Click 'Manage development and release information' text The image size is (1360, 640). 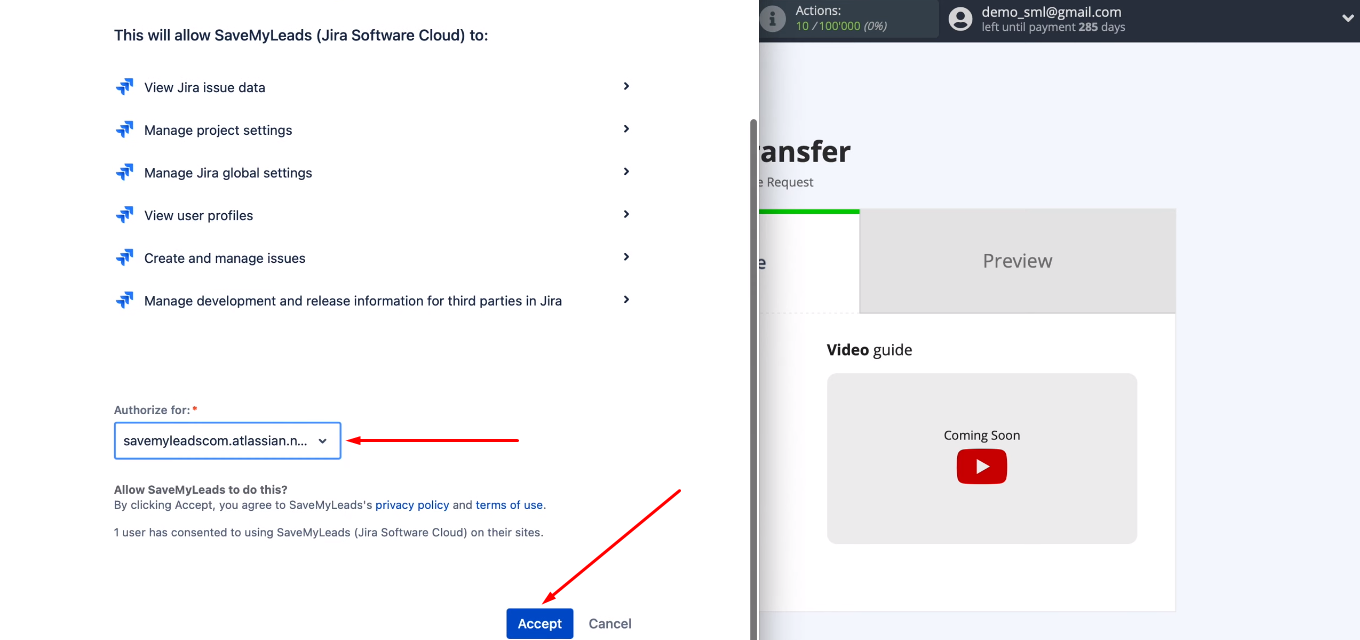[353, 300]
